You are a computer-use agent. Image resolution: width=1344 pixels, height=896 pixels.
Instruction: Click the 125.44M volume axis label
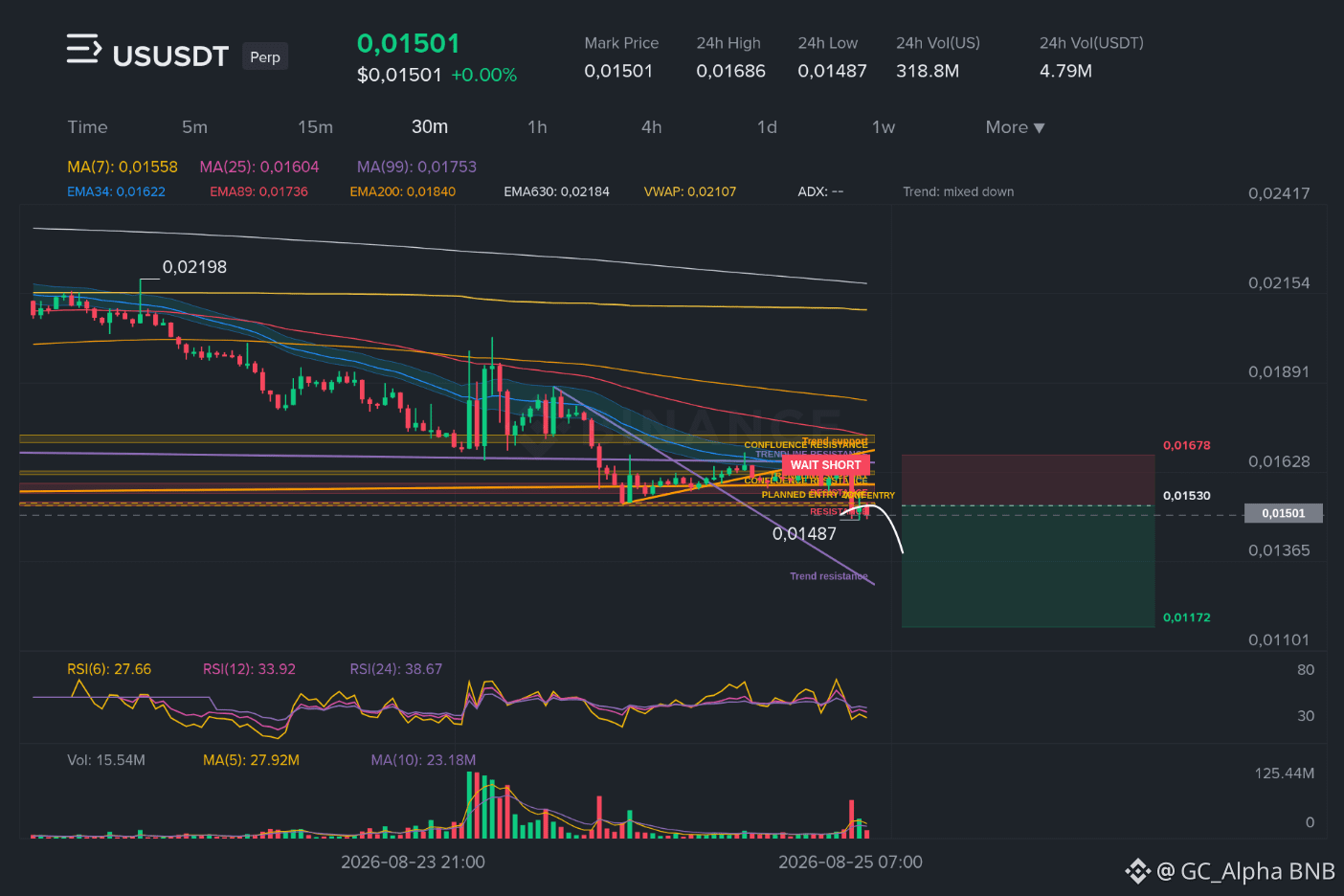[1285, 773]
